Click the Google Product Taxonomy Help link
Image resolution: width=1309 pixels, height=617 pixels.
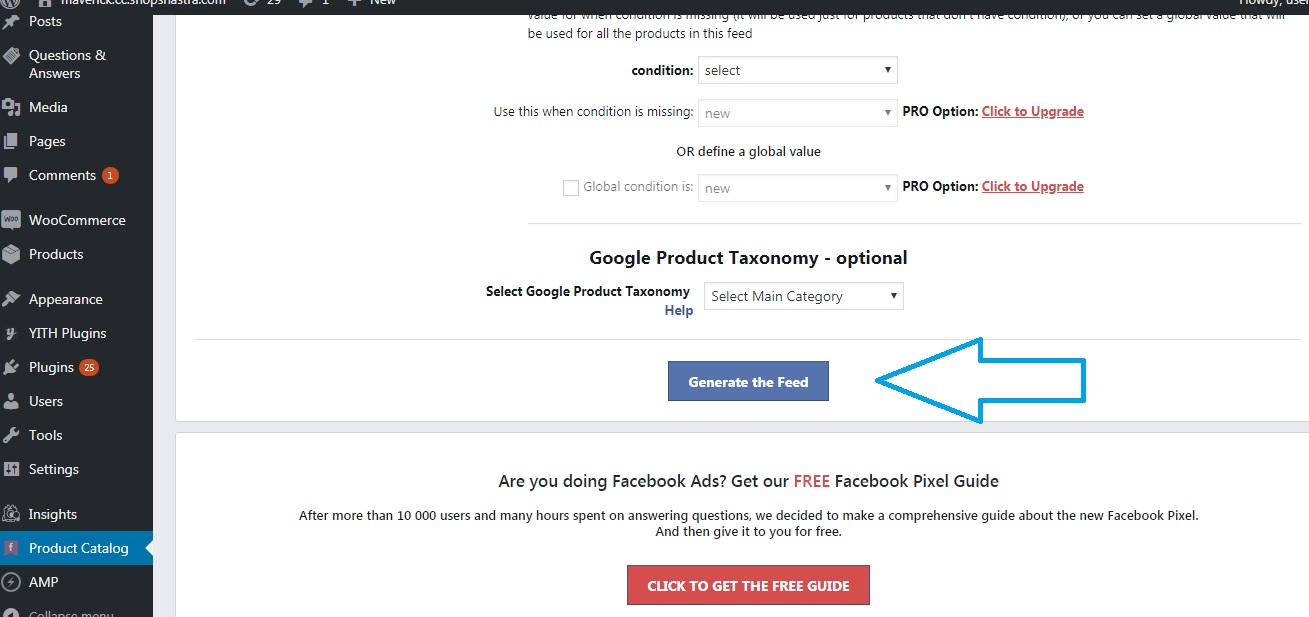(679, 310)
